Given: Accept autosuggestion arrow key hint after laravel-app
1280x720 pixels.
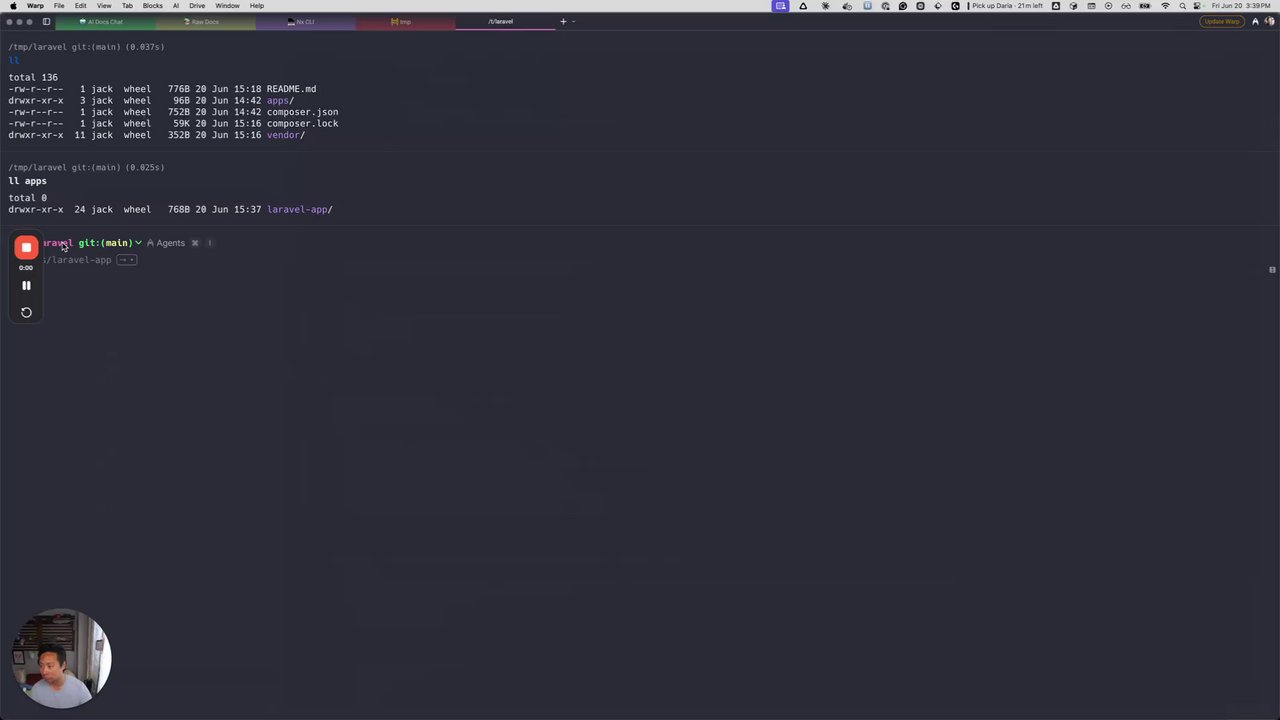Looking at the screenshot, I should (x=127, y=260).
